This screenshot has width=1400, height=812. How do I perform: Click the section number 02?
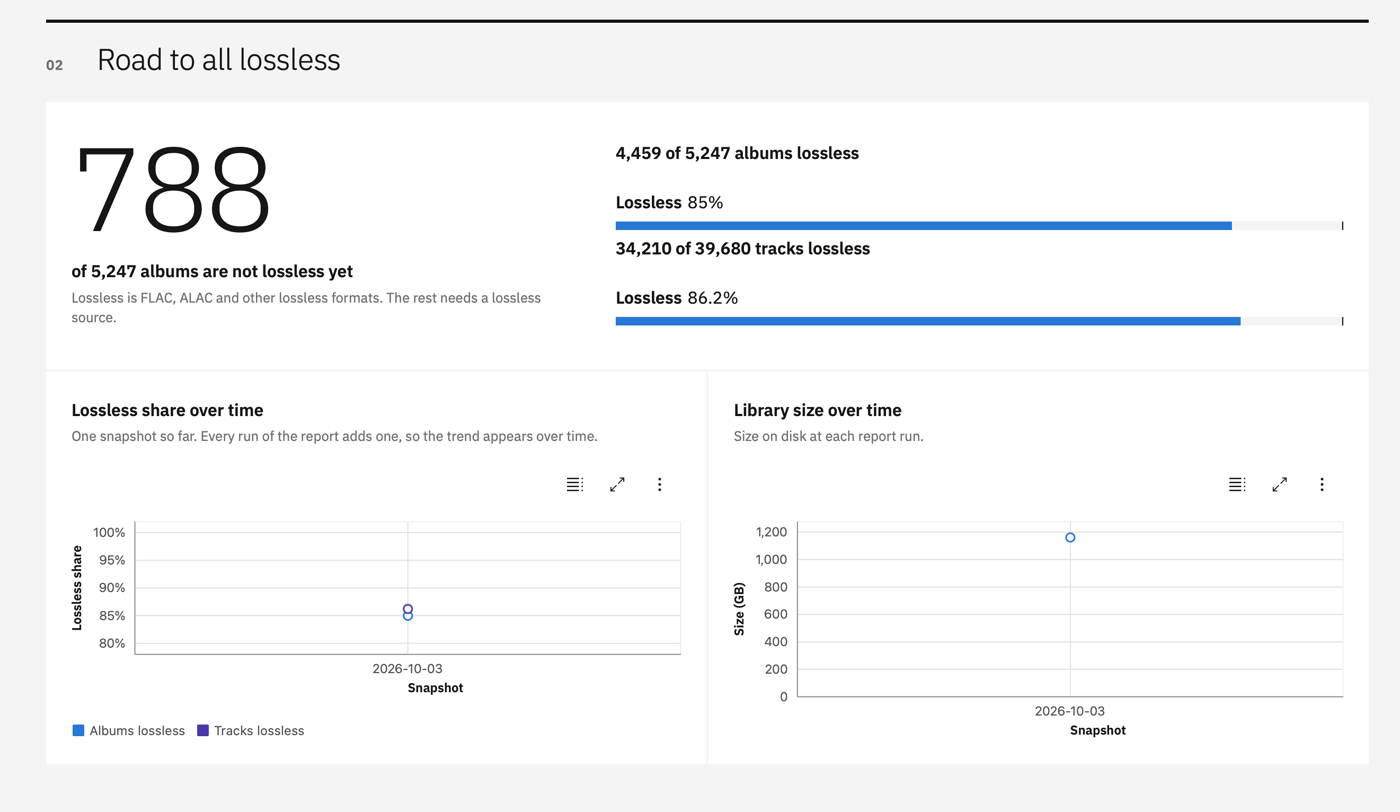[55, 65]
